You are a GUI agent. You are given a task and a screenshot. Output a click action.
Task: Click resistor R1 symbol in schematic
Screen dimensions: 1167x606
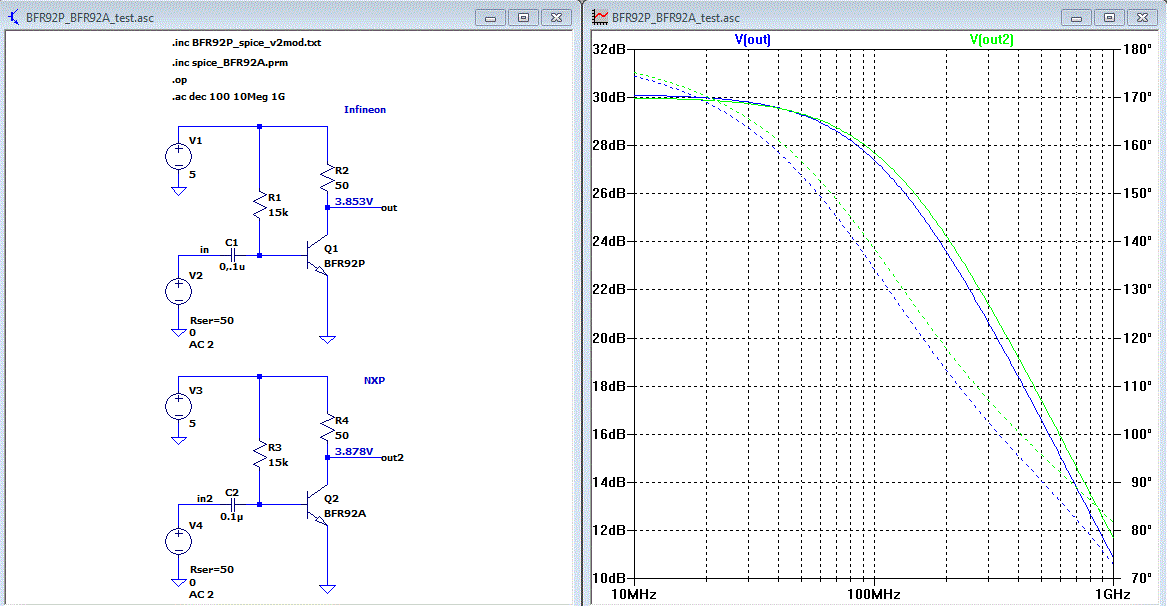pos(260,205)
